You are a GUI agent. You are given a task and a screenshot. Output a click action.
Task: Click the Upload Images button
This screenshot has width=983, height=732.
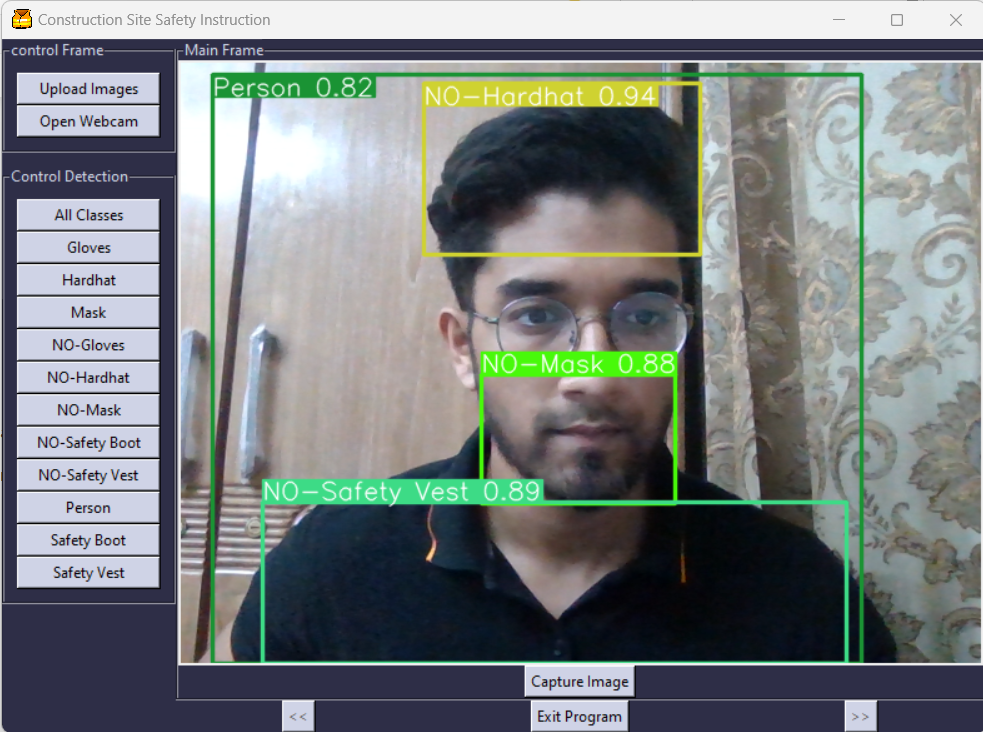point(89,89)
